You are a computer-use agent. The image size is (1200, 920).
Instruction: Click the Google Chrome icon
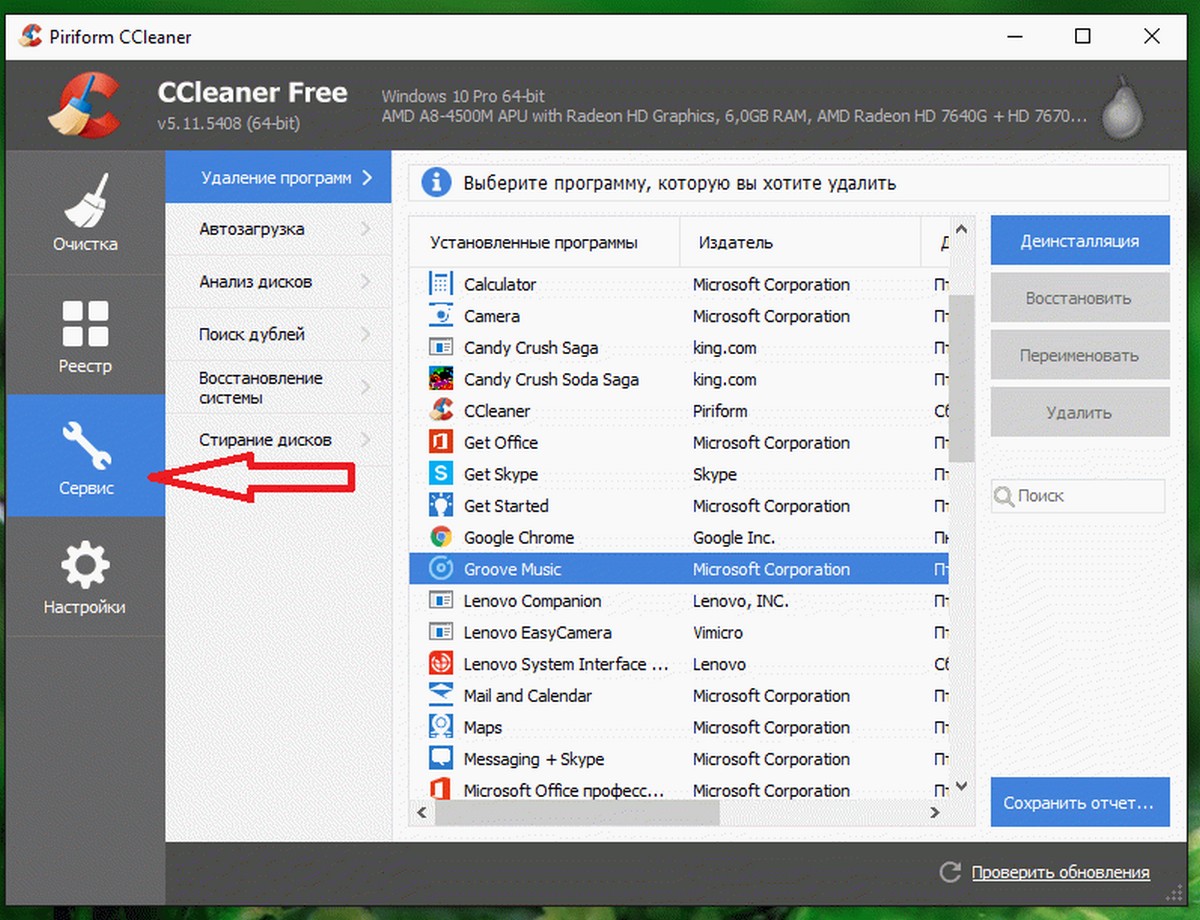440,538
